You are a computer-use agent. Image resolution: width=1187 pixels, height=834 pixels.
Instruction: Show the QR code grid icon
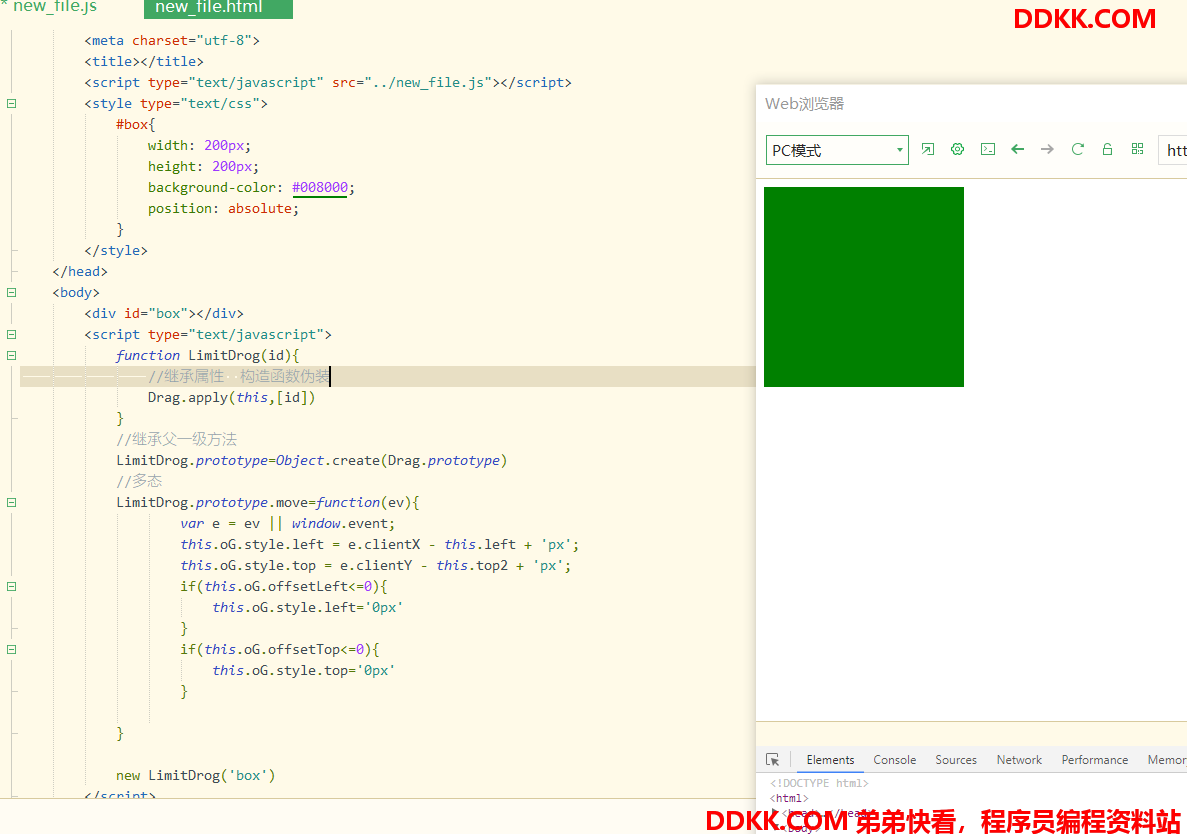[1137, 149]
